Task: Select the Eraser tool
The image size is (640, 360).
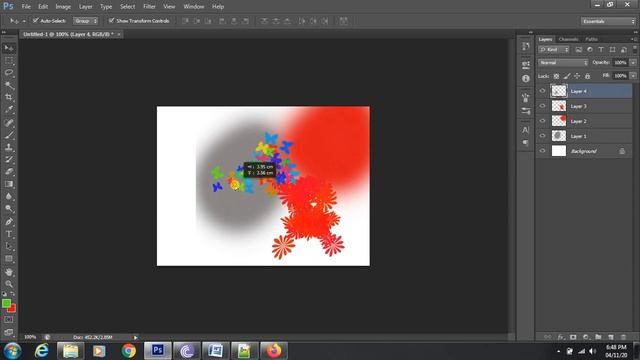Action: pos(9,172)
